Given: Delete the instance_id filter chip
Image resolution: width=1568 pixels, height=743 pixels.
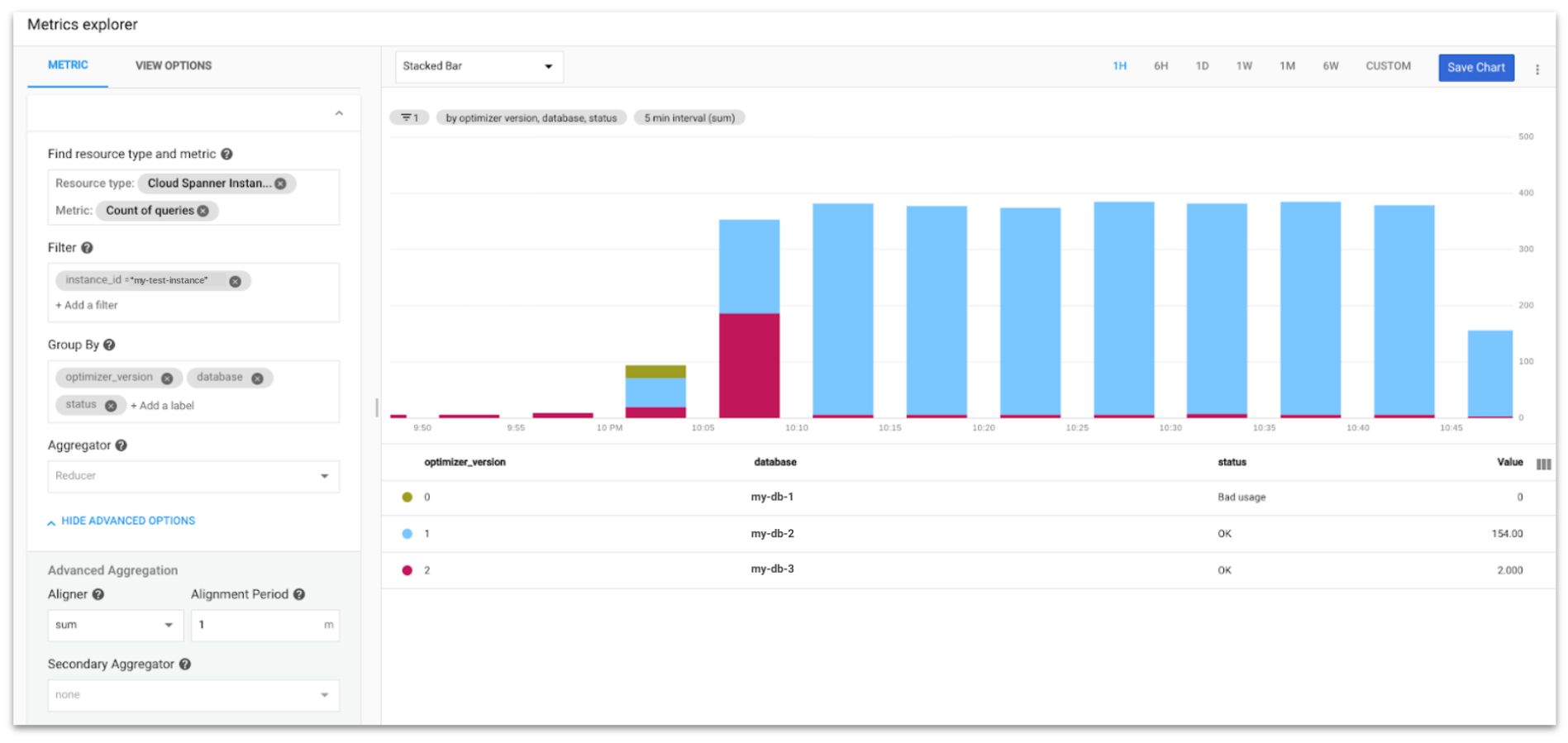Looking at the screenshot, I should 235,281.
